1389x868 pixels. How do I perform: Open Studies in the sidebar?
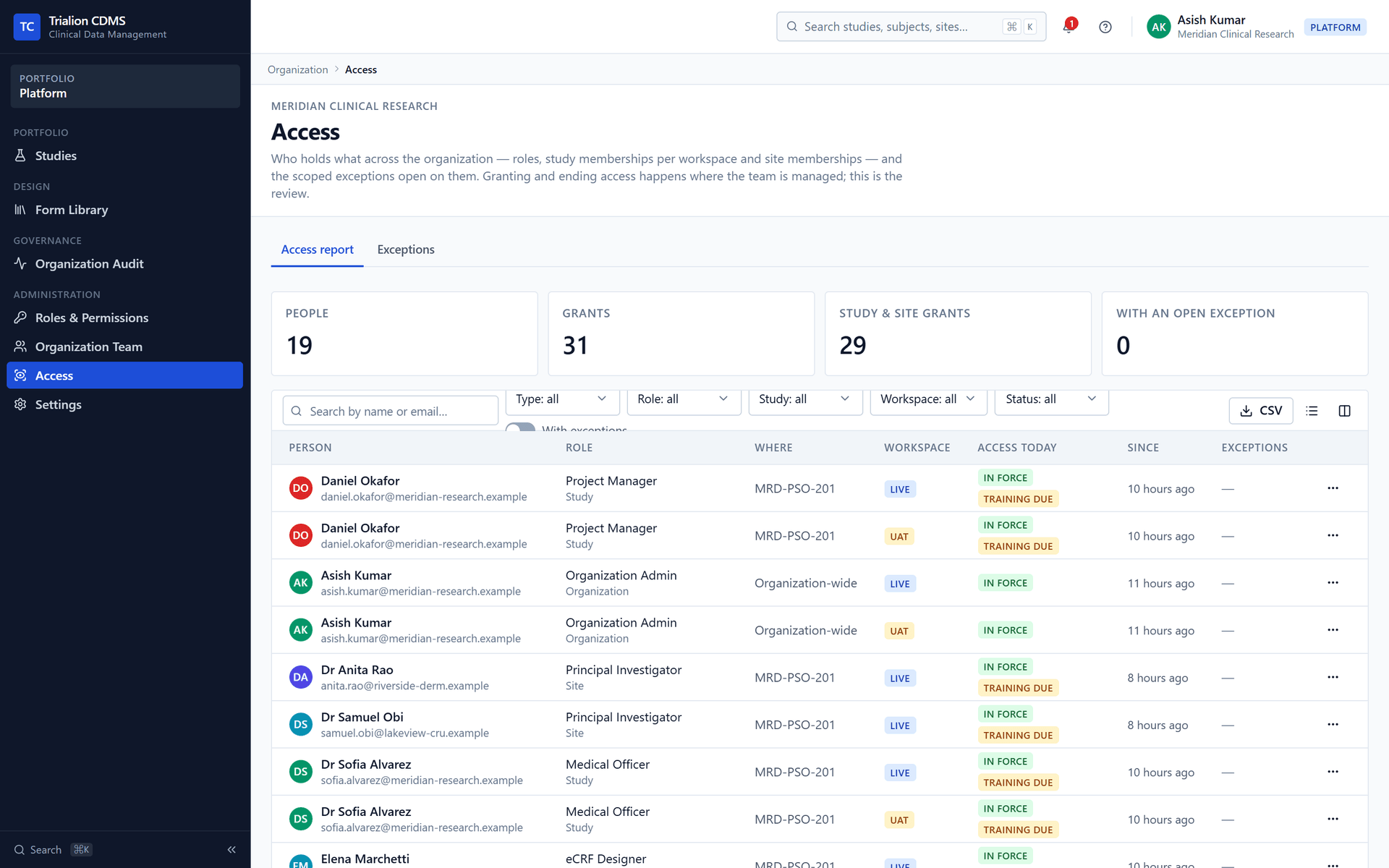pos(124,156)
